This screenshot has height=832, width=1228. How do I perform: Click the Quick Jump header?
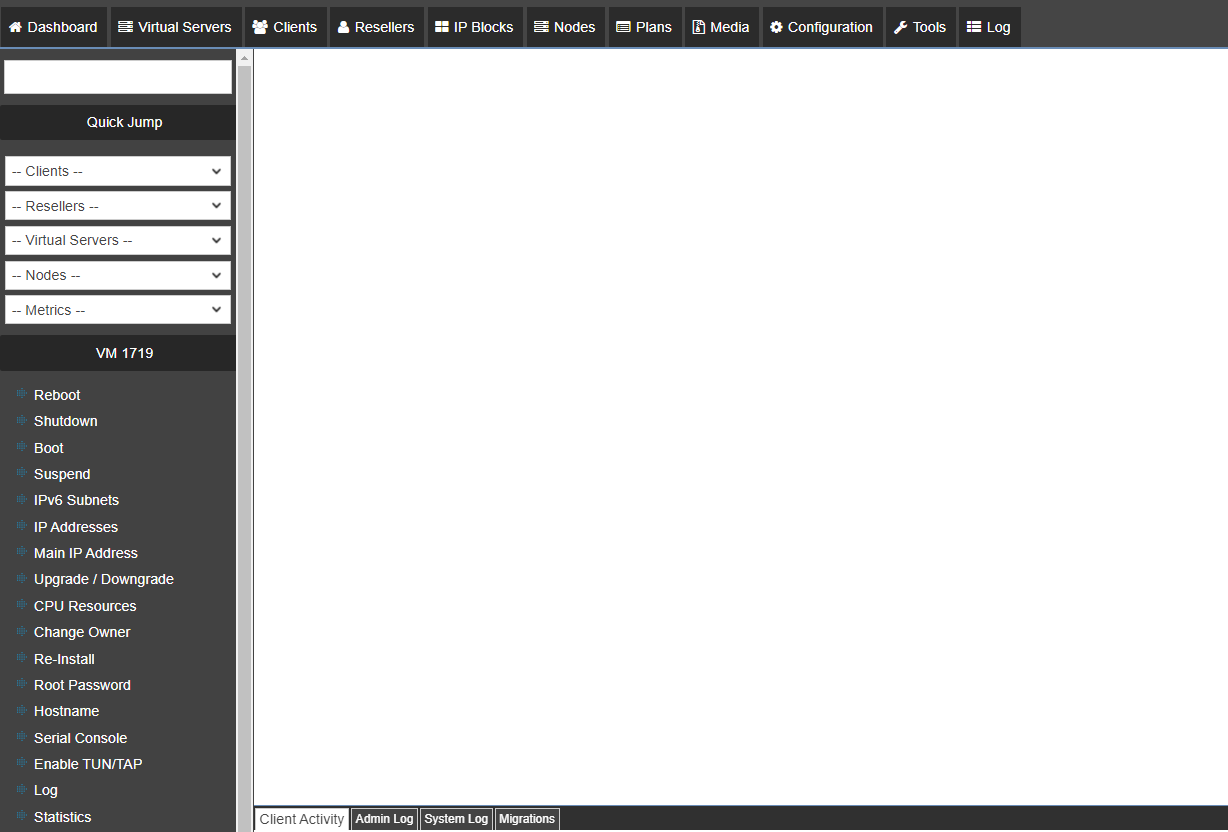118,122
